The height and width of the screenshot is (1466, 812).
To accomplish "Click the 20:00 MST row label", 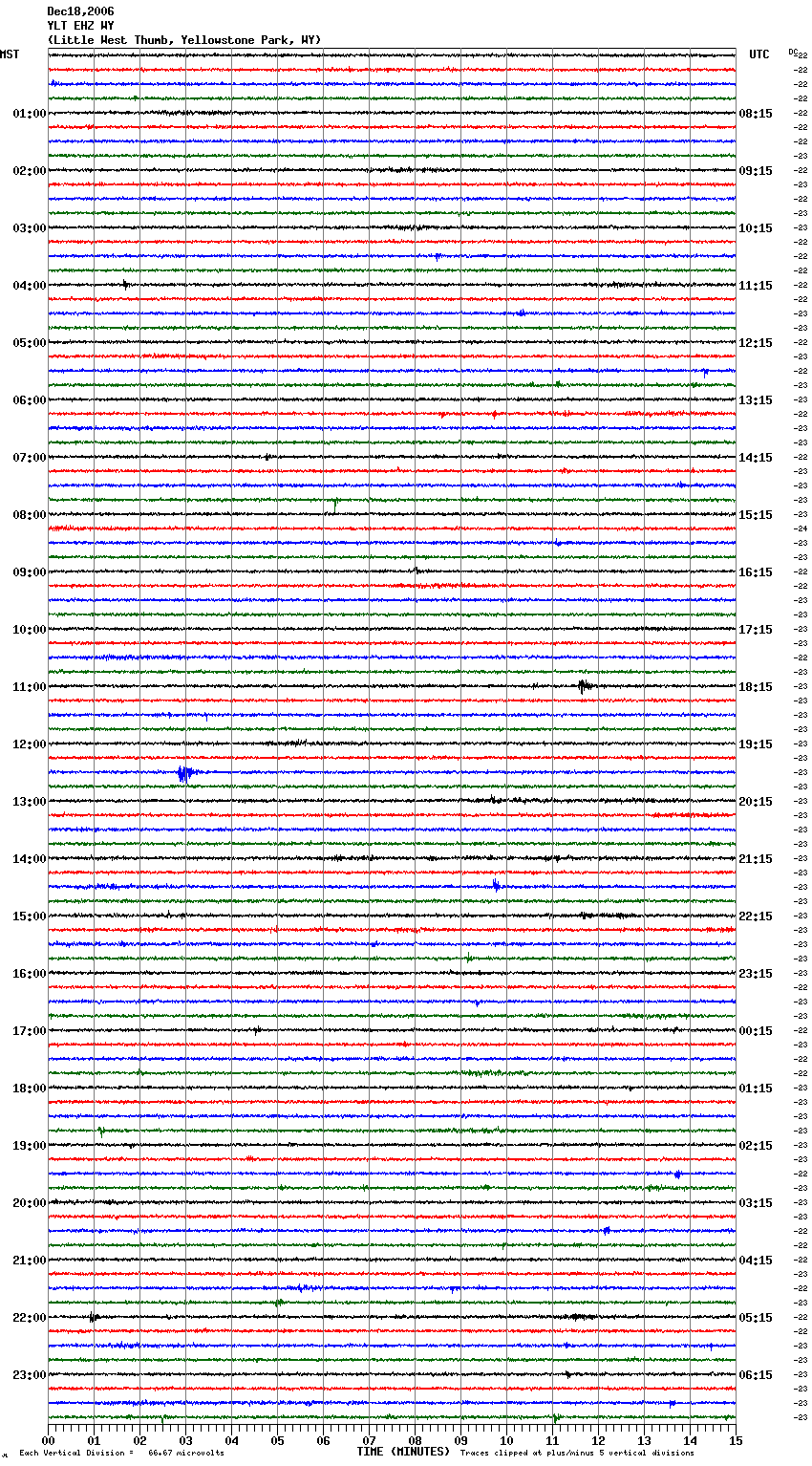I will coord(30,1203).
